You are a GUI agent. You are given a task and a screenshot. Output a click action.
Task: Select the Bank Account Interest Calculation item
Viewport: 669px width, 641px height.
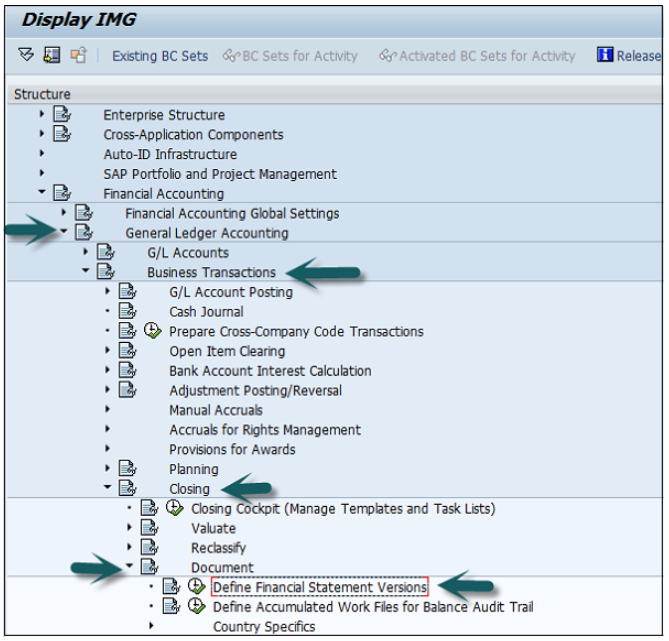(270, 371)
